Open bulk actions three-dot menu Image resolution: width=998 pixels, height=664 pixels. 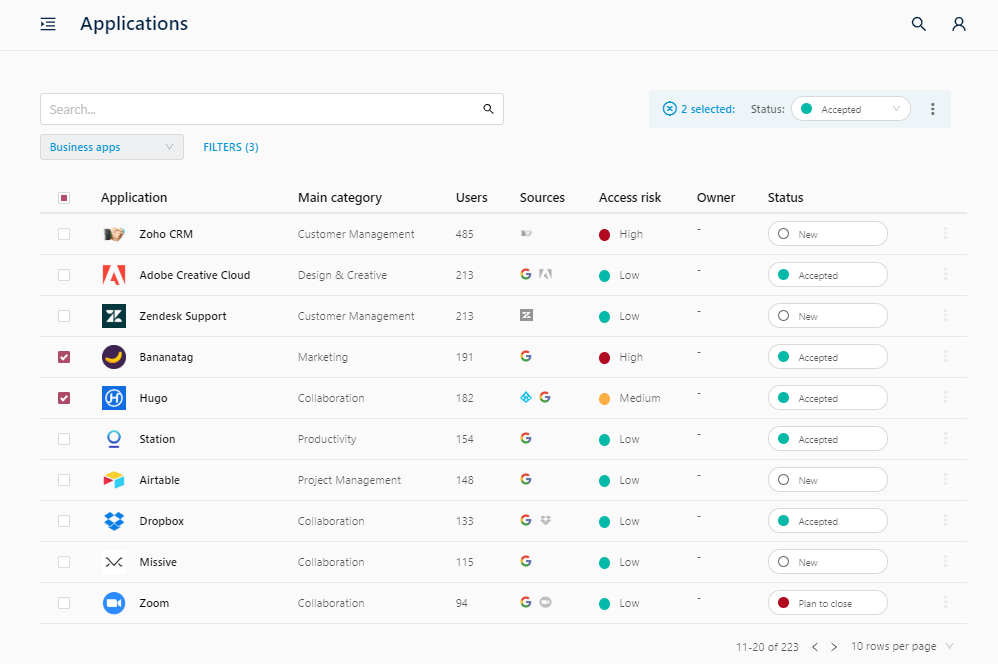tap(932, 109)
